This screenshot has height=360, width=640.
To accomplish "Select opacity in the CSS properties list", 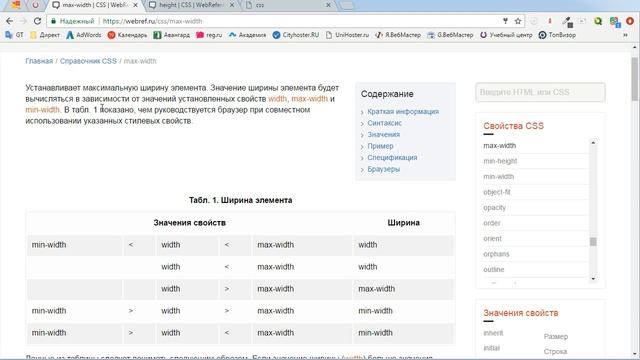I will click(x=495, y=208).
